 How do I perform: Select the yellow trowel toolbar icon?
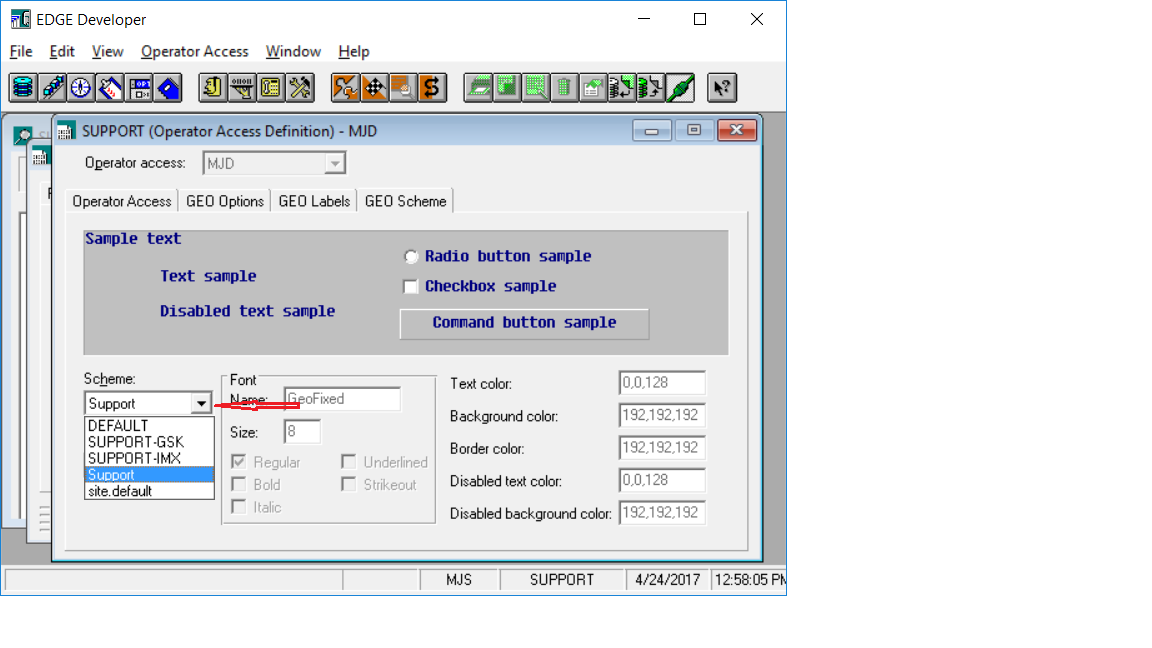(x=242, y=87)
